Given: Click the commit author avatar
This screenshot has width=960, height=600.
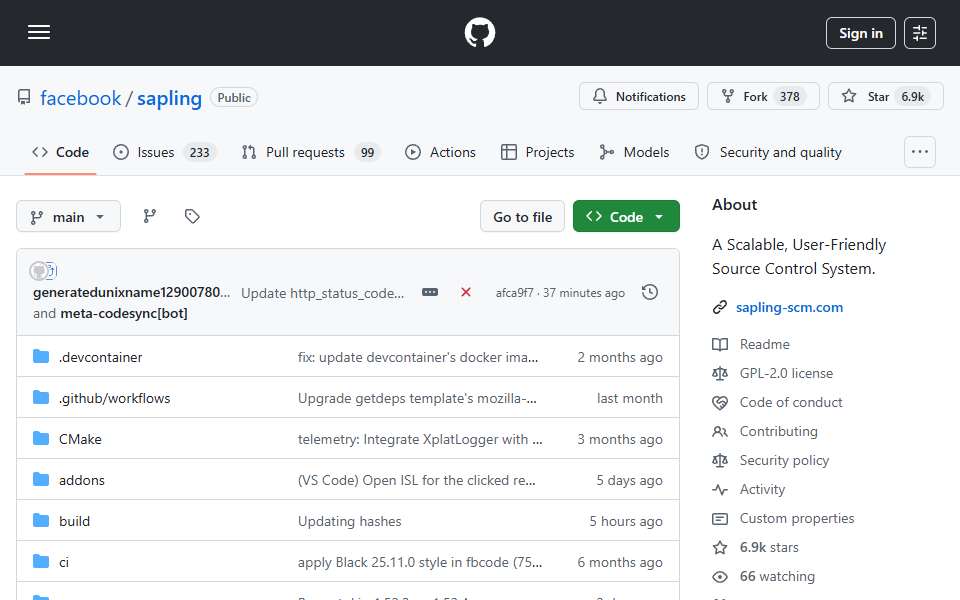Looking at the screenshot, I should pyautogui.click(x=39, y=271).
